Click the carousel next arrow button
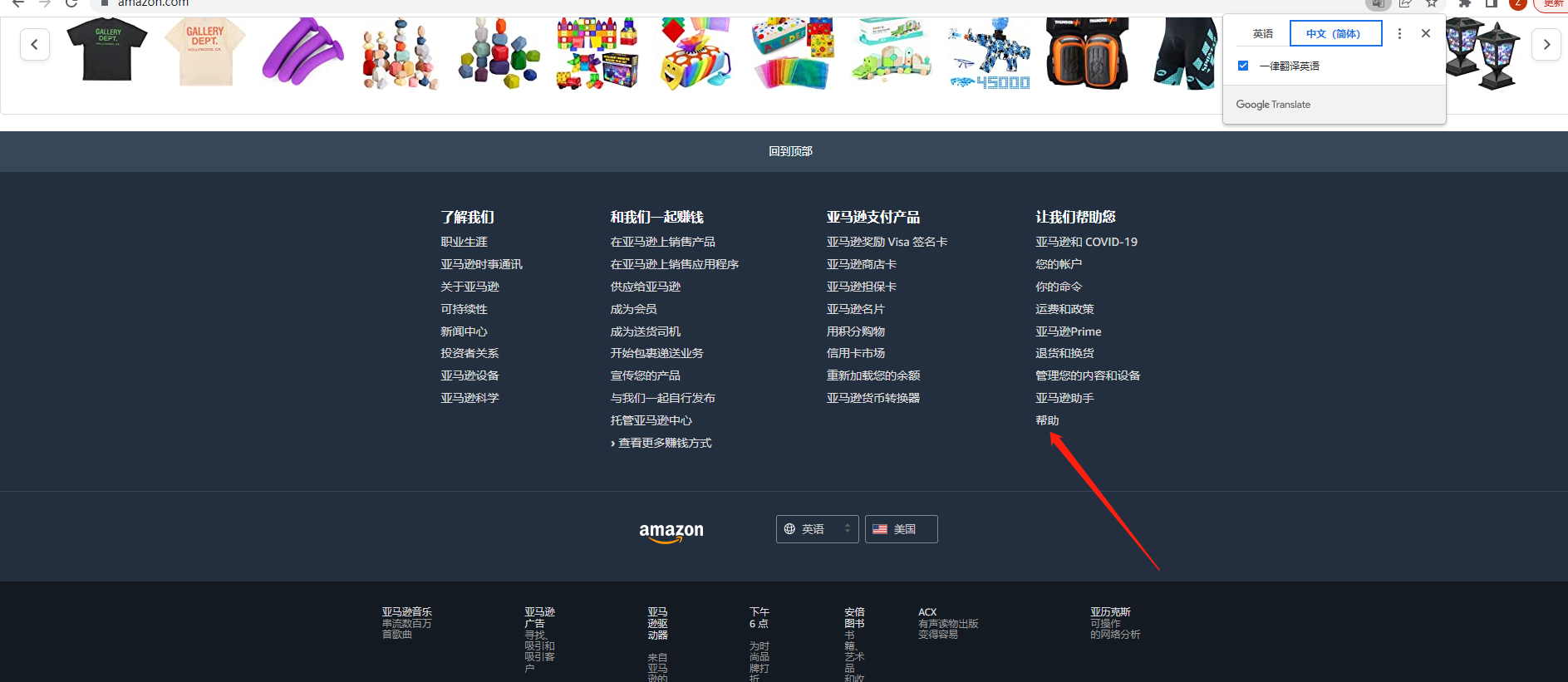Screen dimensions: 1568x682 click(x=1546, y=45)
